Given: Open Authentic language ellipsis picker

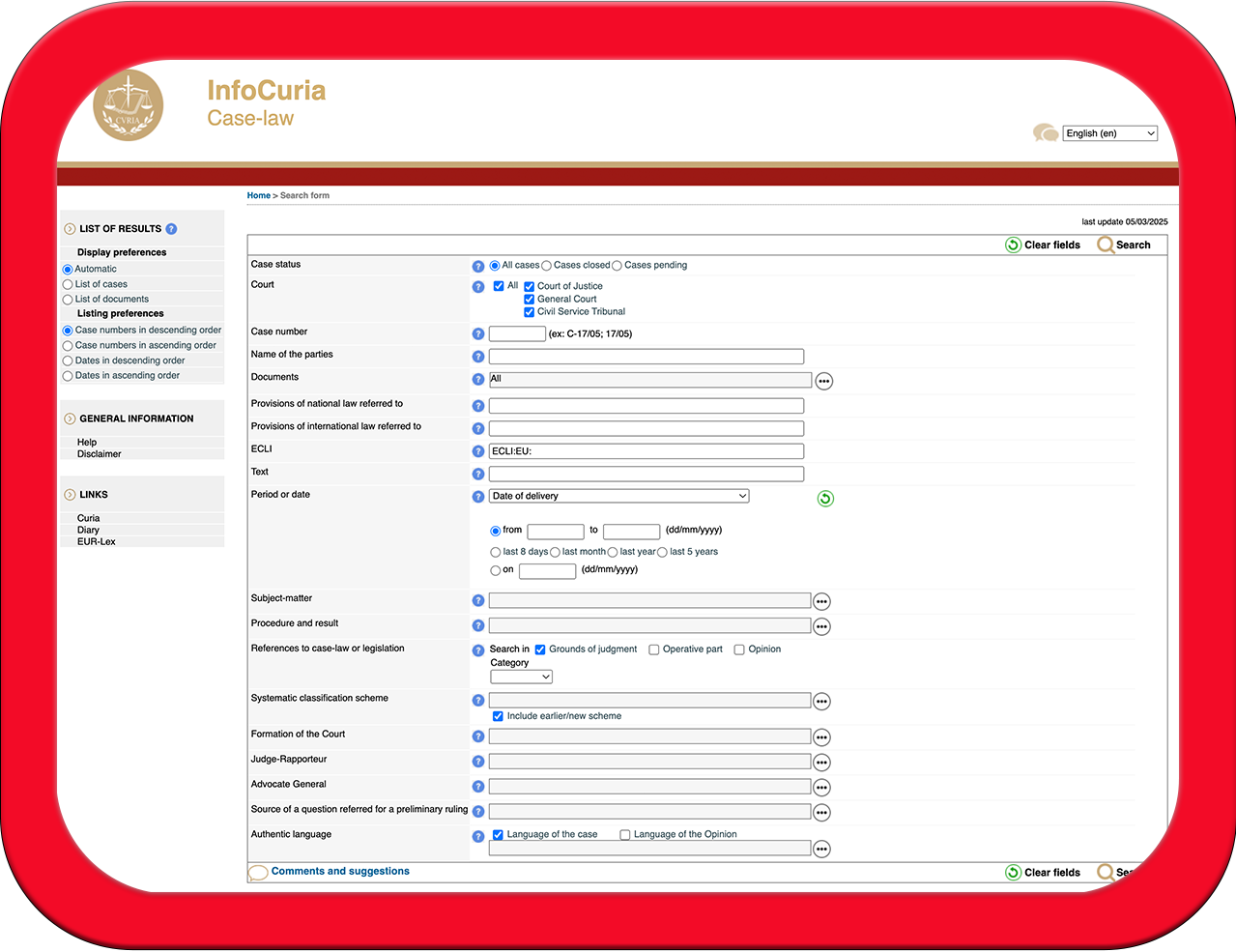Looking at the screenshot, I should tap(821, 849).
